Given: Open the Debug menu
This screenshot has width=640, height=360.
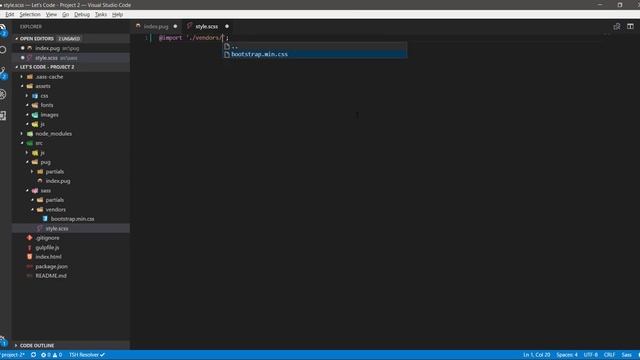Looking at the screenshot, I should [82, 14].
